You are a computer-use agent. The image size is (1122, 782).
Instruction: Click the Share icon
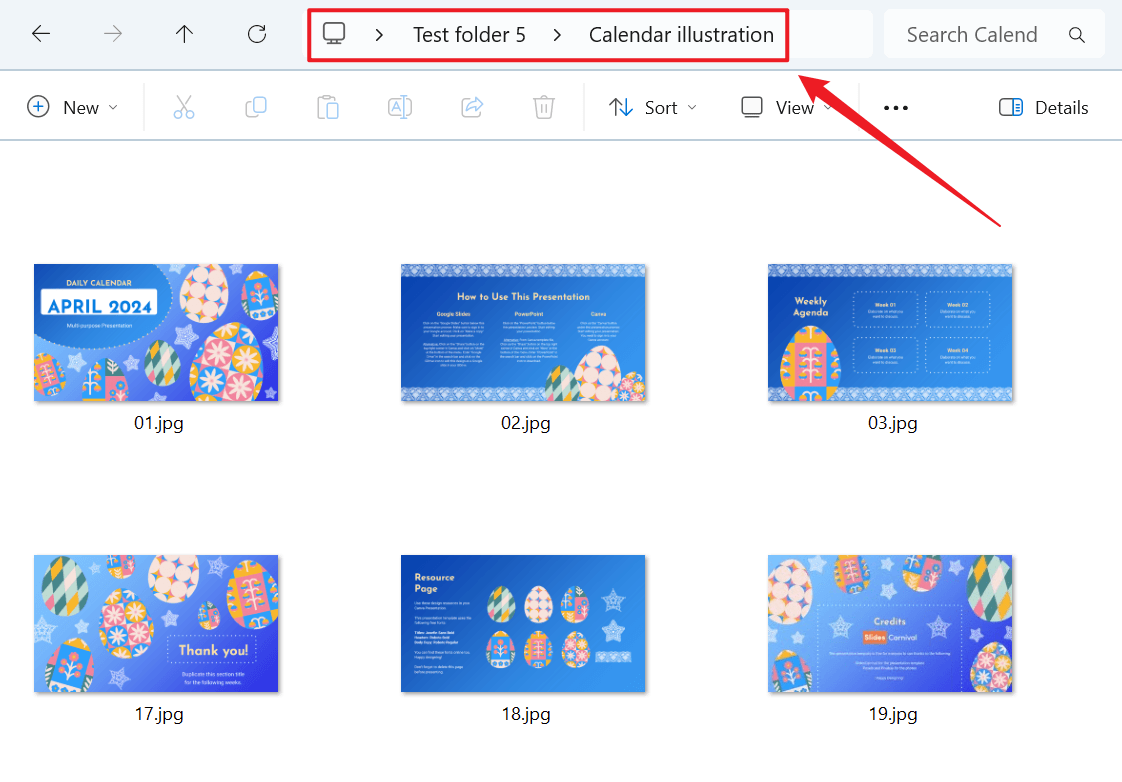point(472,107)
